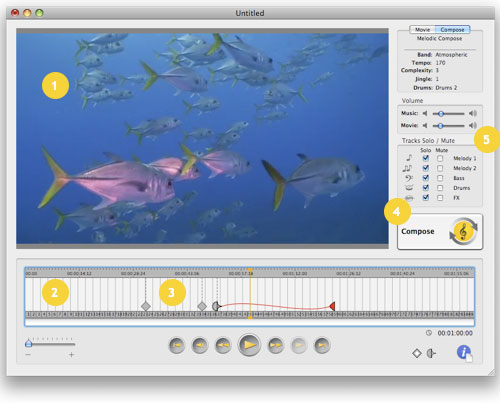
Task: Uncheck the Solo checkbox for Melody 1
Action: [x=425, y=158]
